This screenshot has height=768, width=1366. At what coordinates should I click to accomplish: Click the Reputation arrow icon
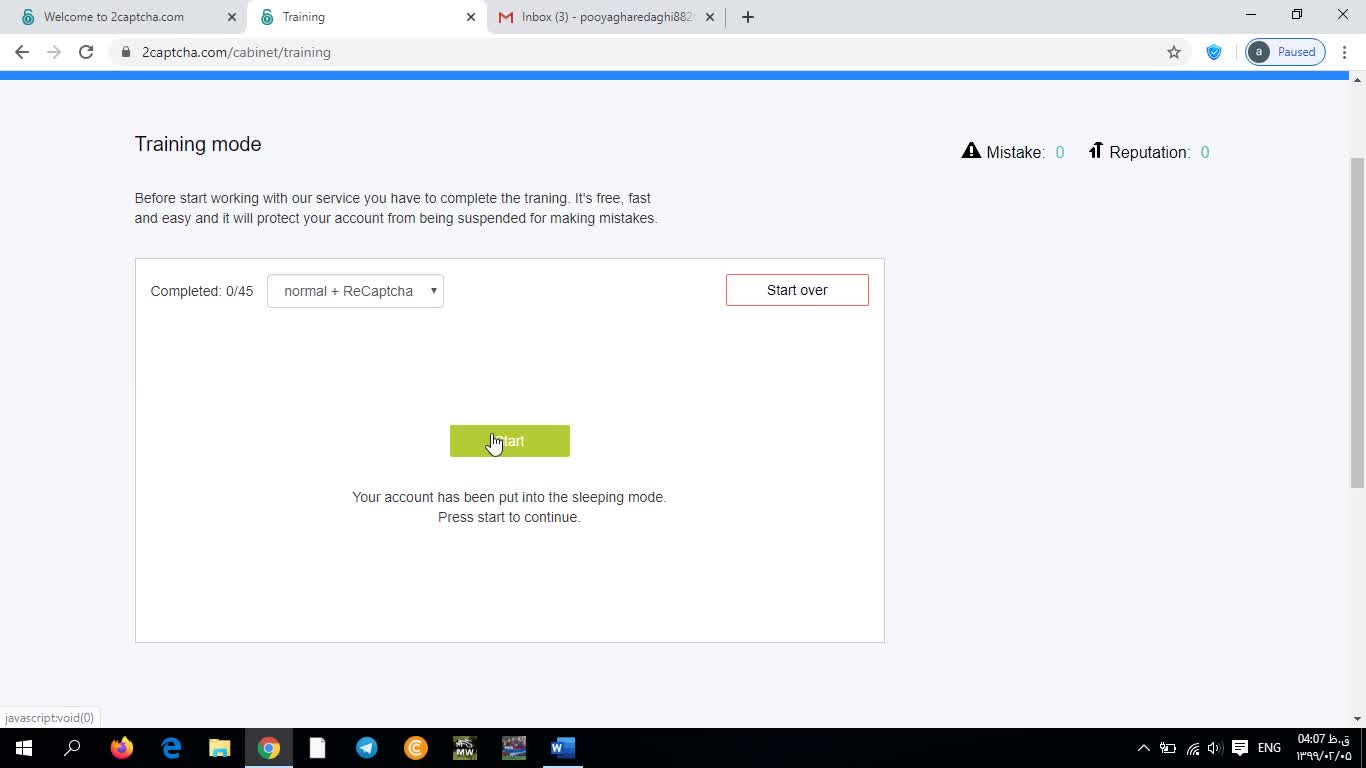coord(1096,151)
